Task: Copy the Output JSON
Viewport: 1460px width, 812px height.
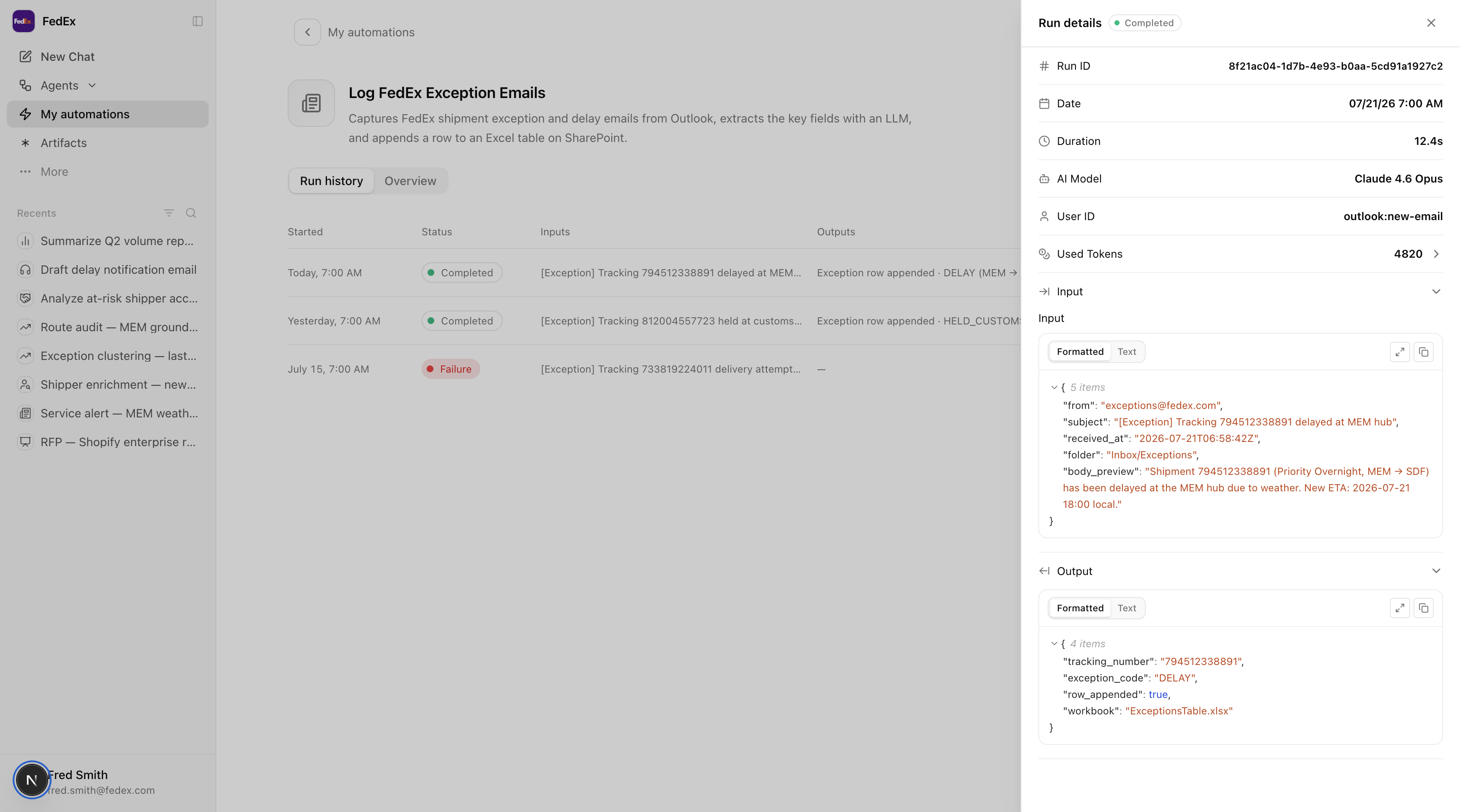Action: click(1424, 608)
